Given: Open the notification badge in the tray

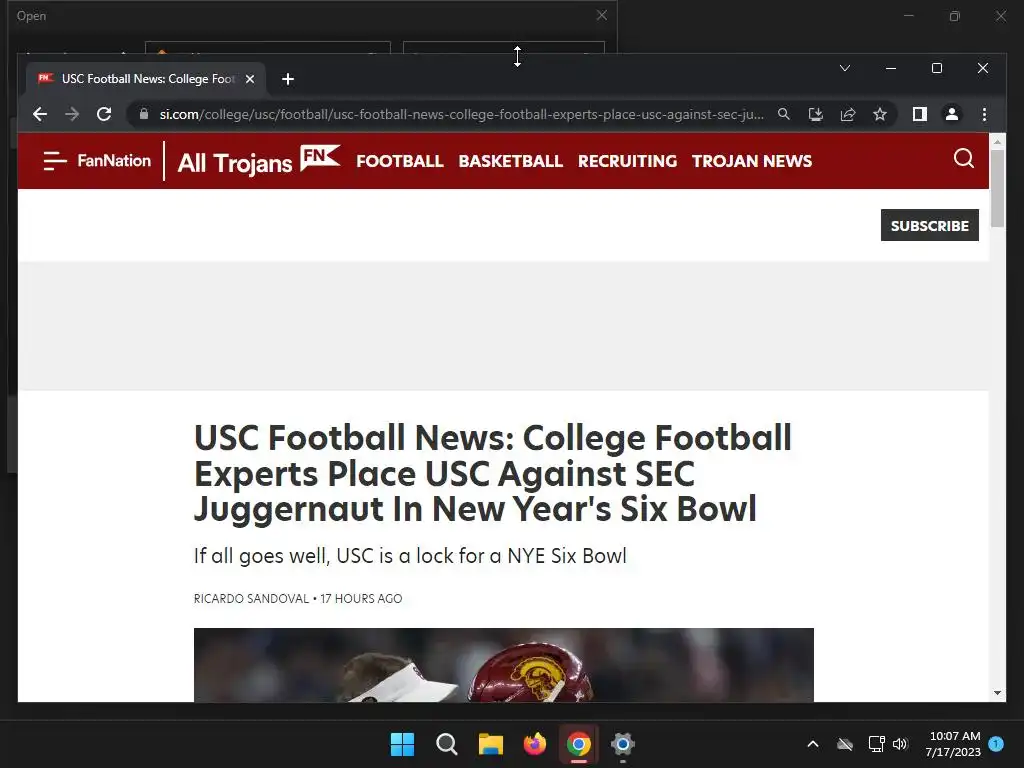Looking at the screenshot, I should point(996,744).
